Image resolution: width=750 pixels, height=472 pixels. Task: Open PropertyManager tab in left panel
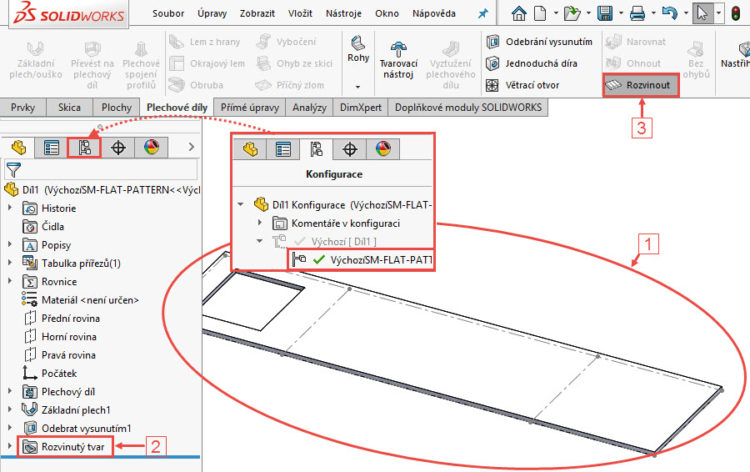point(52,147)
